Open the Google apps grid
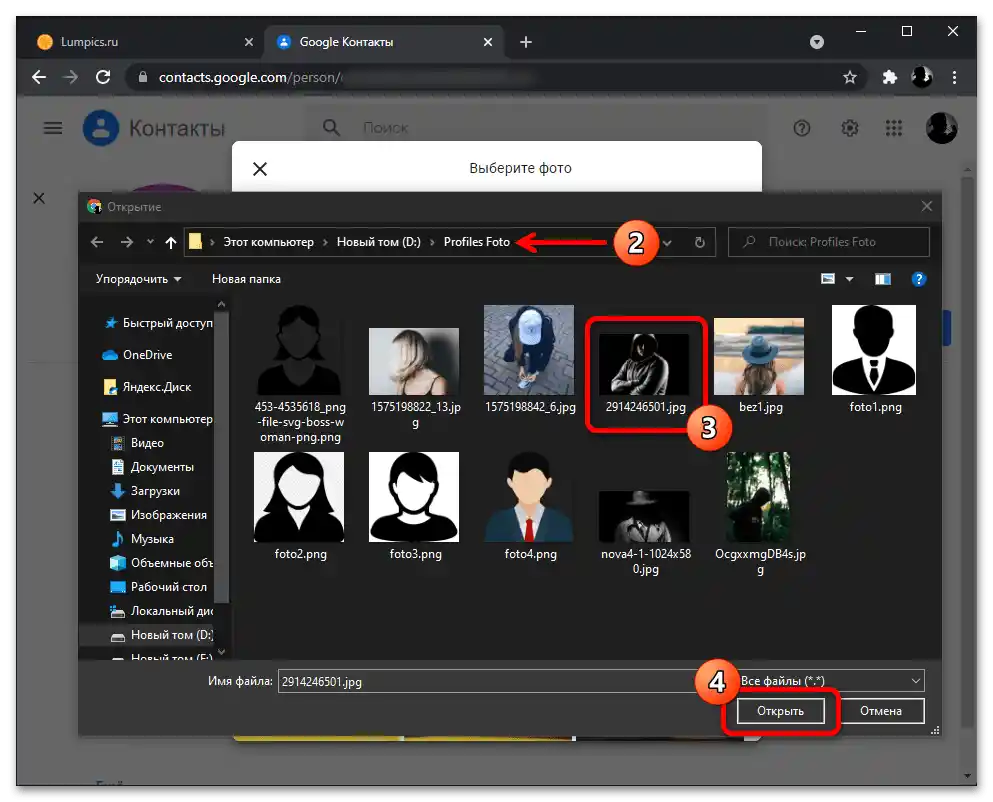 tap(894, 128)
